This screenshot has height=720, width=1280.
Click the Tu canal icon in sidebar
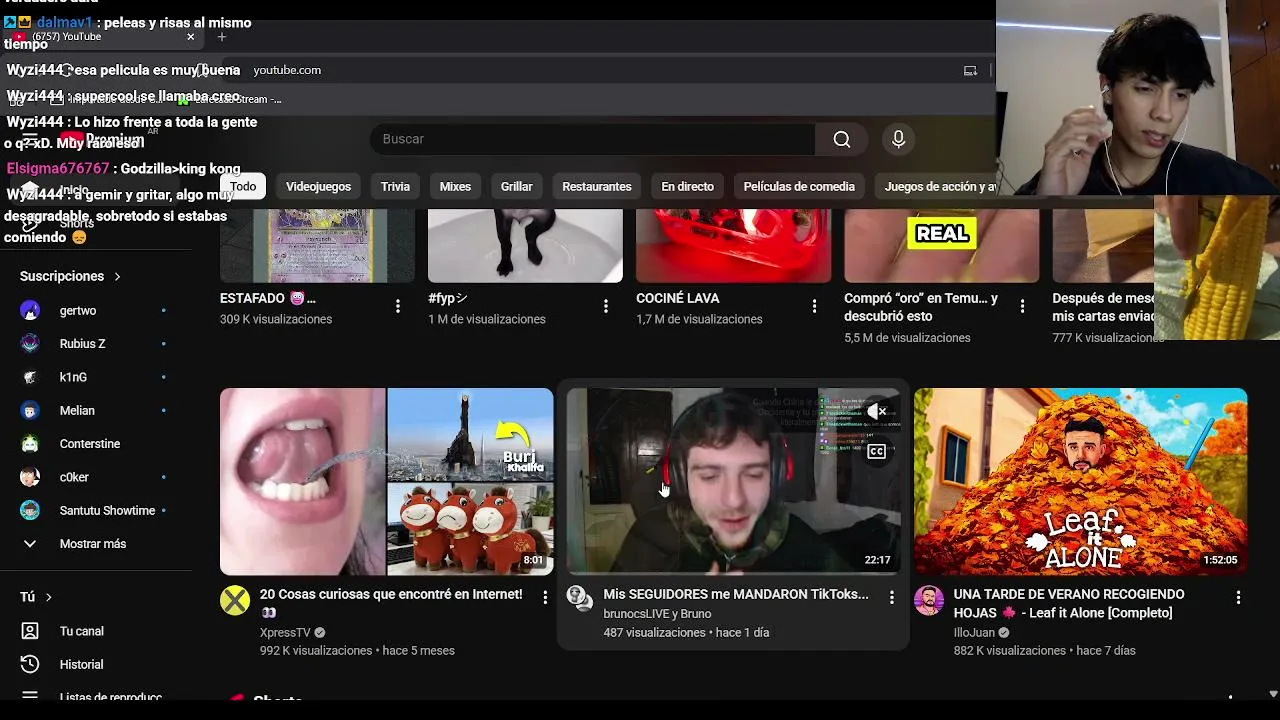30,631
